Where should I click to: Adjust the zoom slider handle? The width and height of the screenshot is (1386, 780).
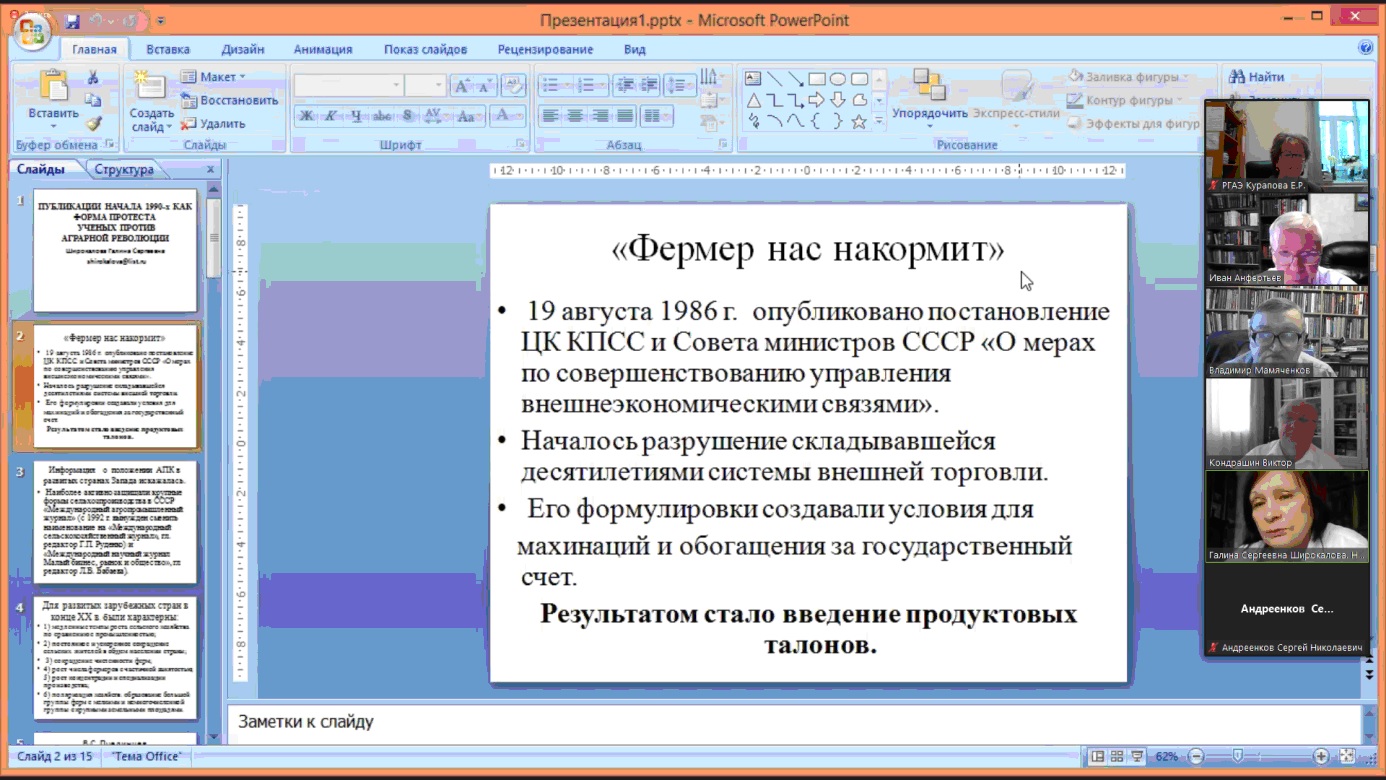[1238, 757]
